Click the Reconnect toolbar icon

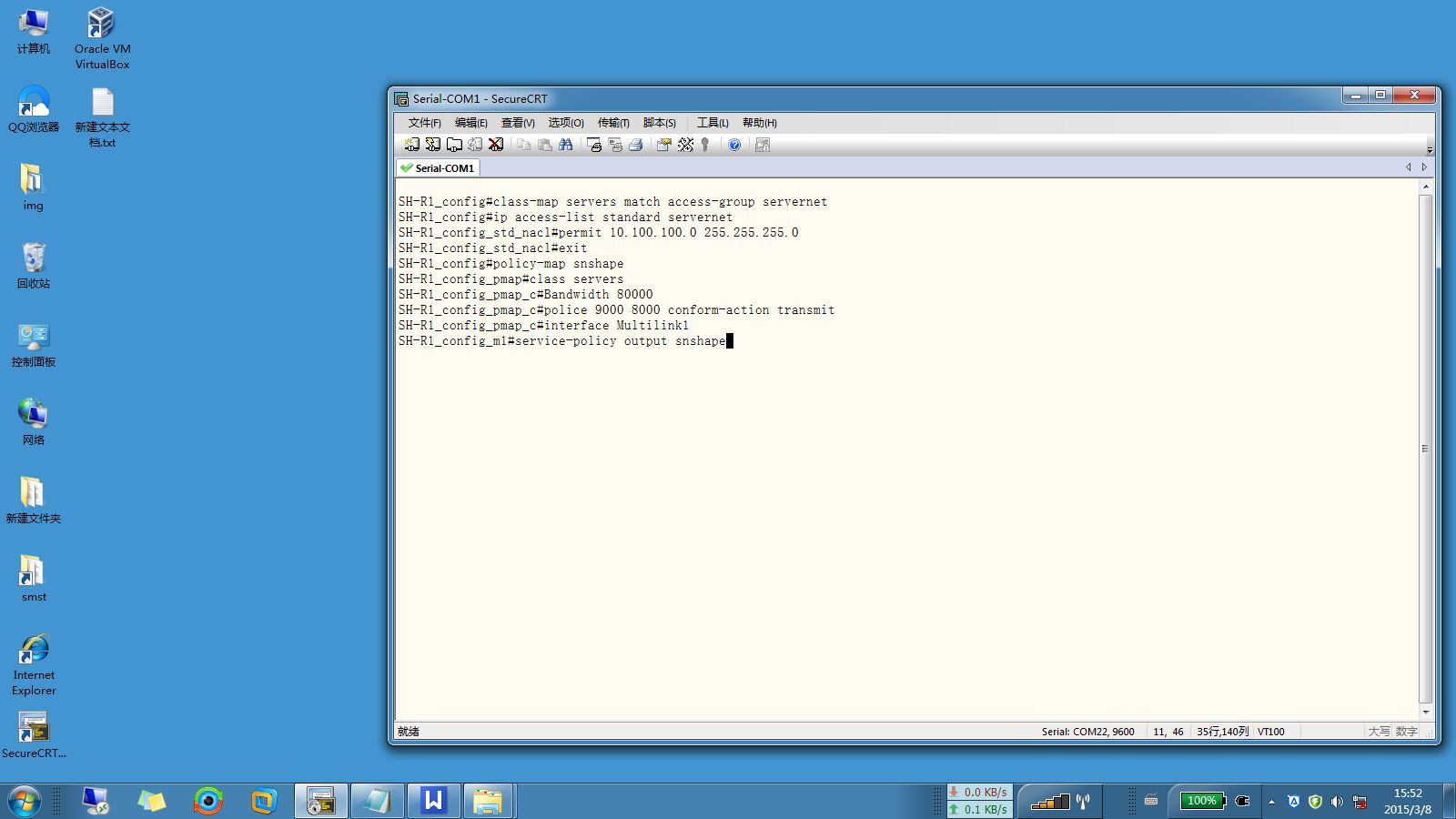point(474,145)
